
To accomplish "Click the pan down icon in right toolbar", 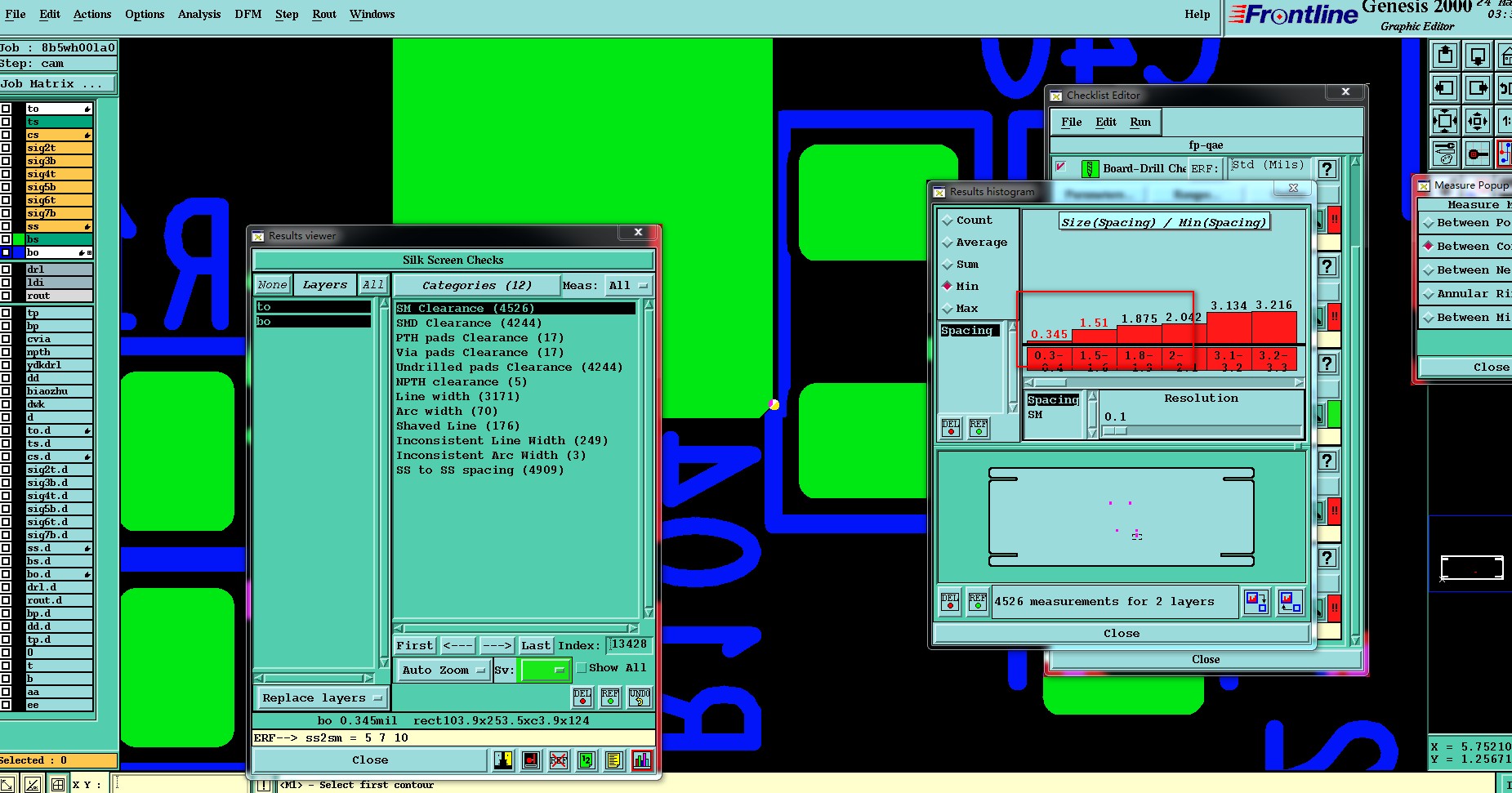I will tap(1478, 56).
